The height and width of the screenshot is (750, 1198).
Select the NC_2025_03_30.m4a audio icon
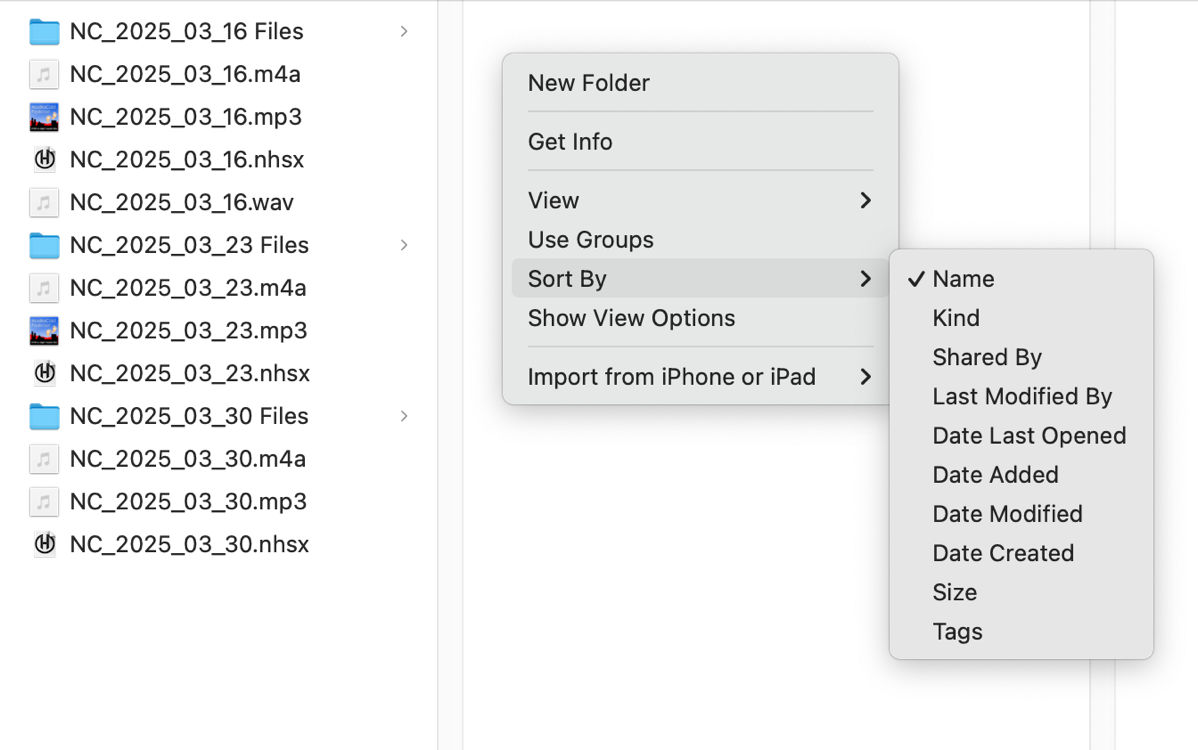pyautogui.click(x=44, y=459)
